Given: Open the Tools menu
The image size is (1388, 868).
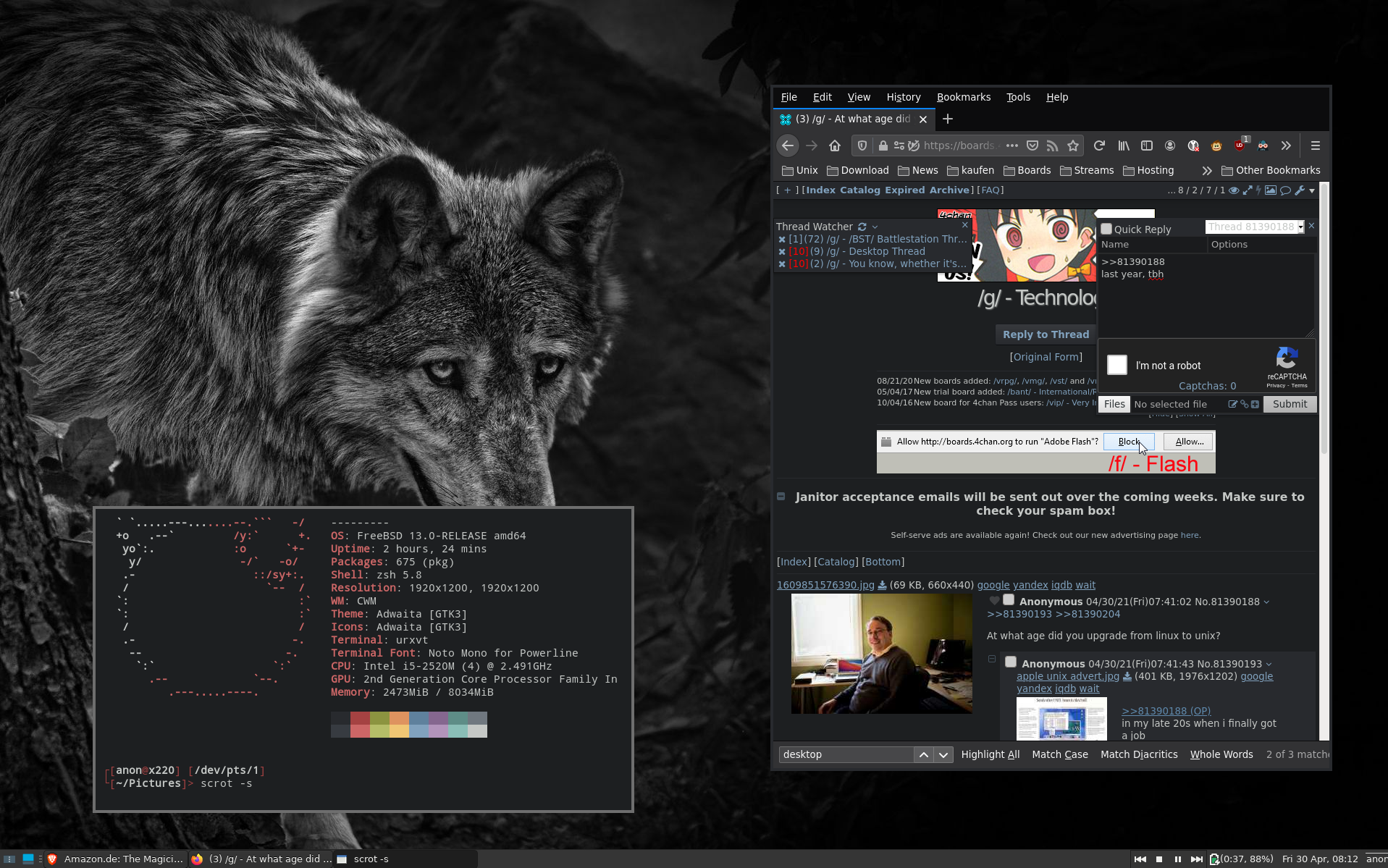Looking at the screenshot, I should (x=1018, y=97).
